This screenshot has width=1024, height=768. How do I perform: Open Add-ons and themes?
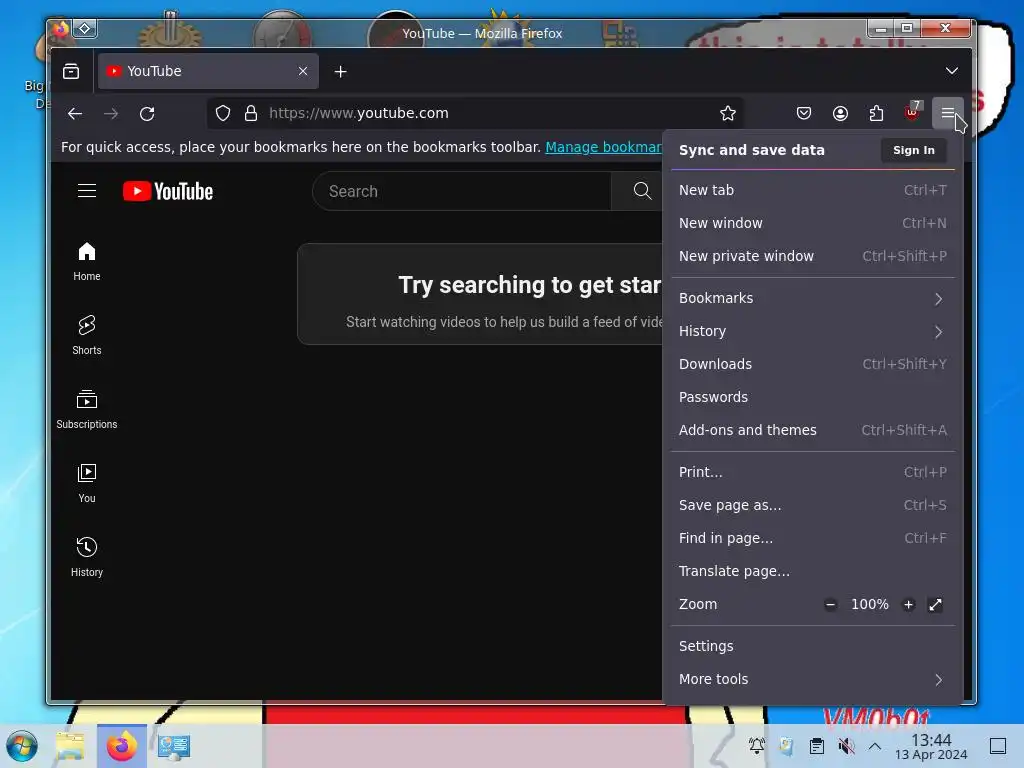[x=813, y=430]
